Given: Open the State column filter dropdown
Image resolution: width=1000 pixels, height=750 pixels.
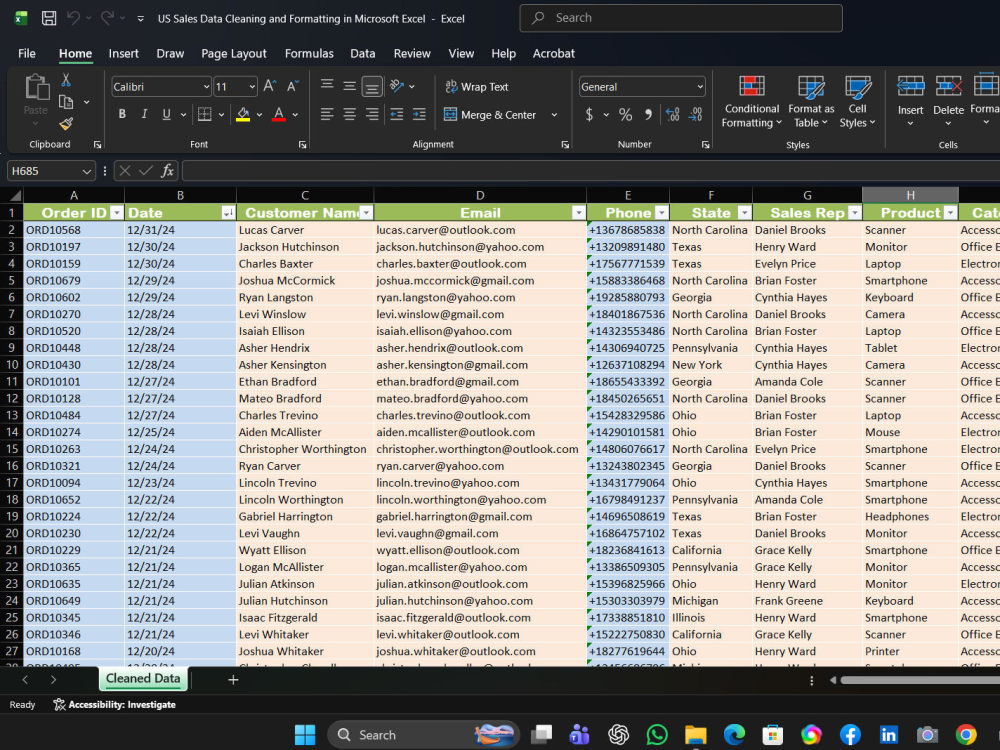Looking at the screenshot, I should [x=744, y=212].
